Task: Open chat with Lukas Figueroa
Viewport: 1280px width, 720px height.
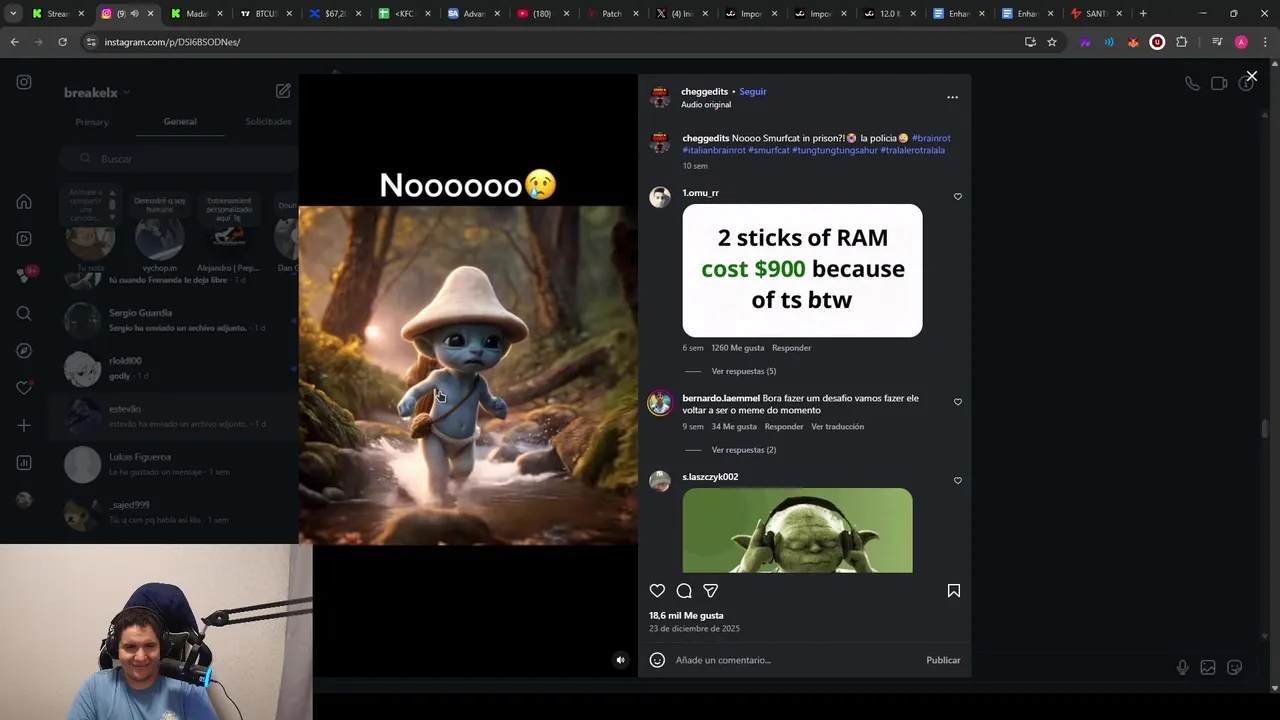Action: click(176, 464)
